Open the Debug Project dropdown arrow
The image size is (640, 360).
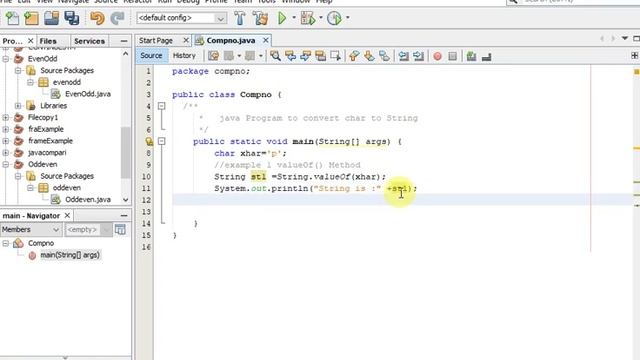coord(321,18)
